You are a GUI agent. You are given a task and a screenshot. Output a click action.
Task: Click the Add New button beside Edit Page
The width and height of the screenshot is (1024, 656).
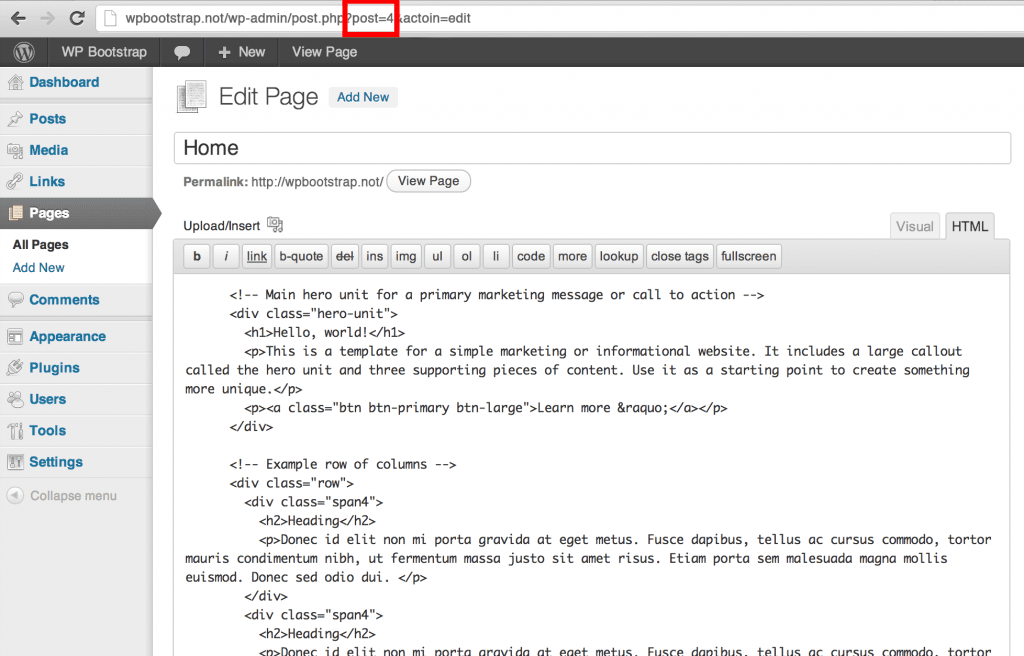[363, 97]
